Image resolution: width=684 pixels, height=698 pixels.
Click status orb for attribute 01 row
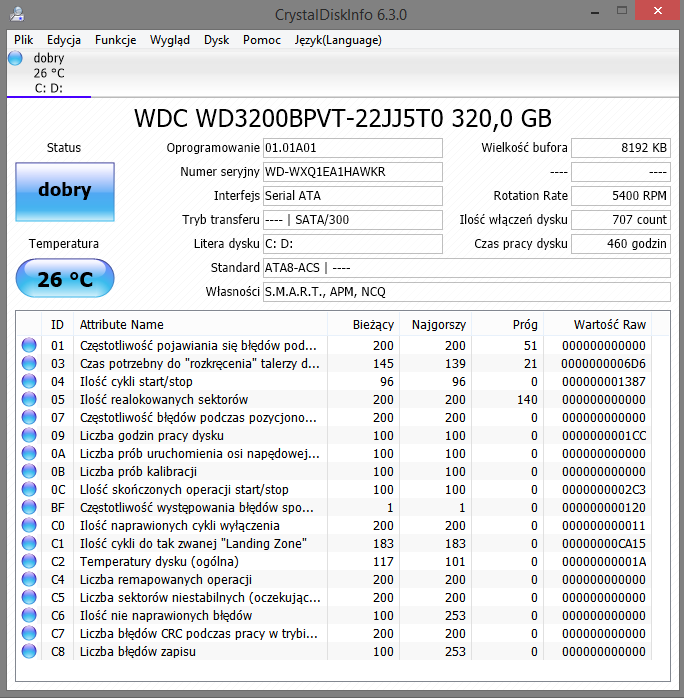[x=29, y=345]
